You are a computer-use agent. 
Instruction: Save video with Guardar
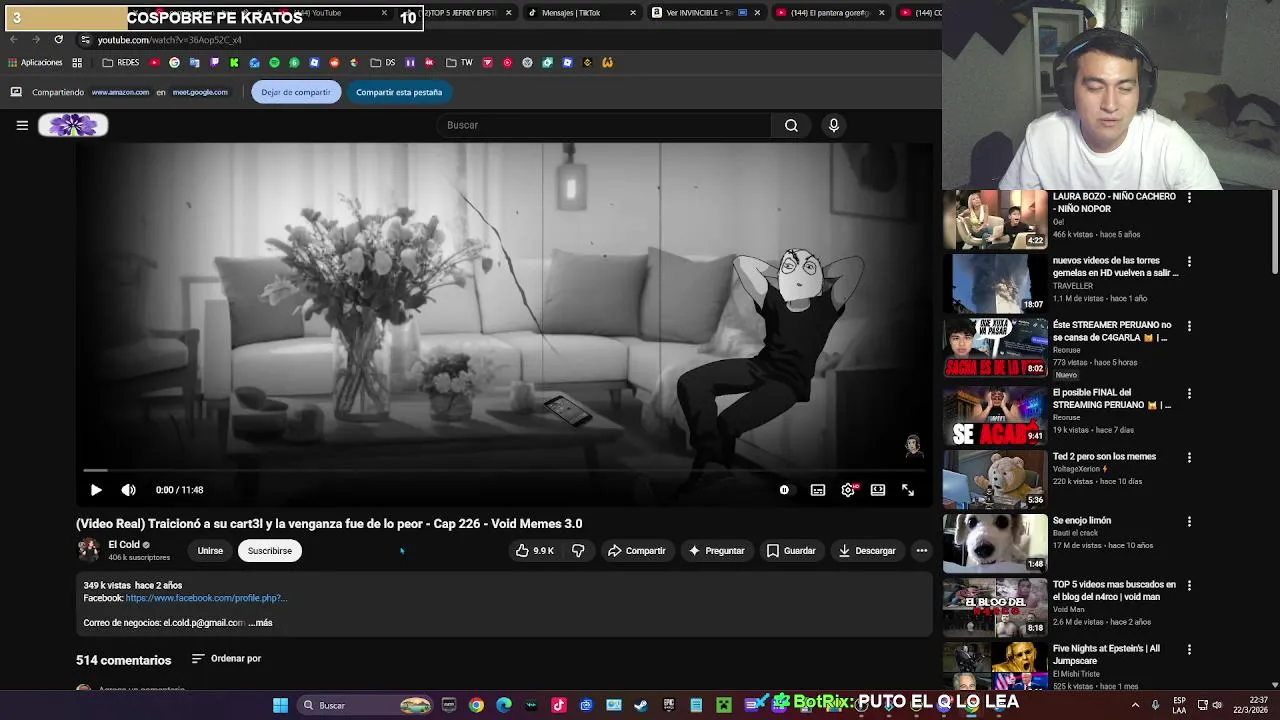tap(791, 551)
